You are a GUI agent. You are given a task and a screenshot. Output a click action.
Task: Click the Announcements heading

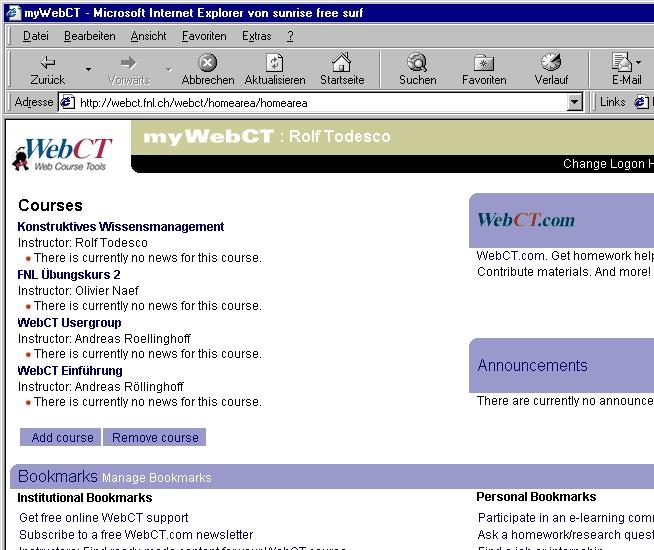[533, 366]
